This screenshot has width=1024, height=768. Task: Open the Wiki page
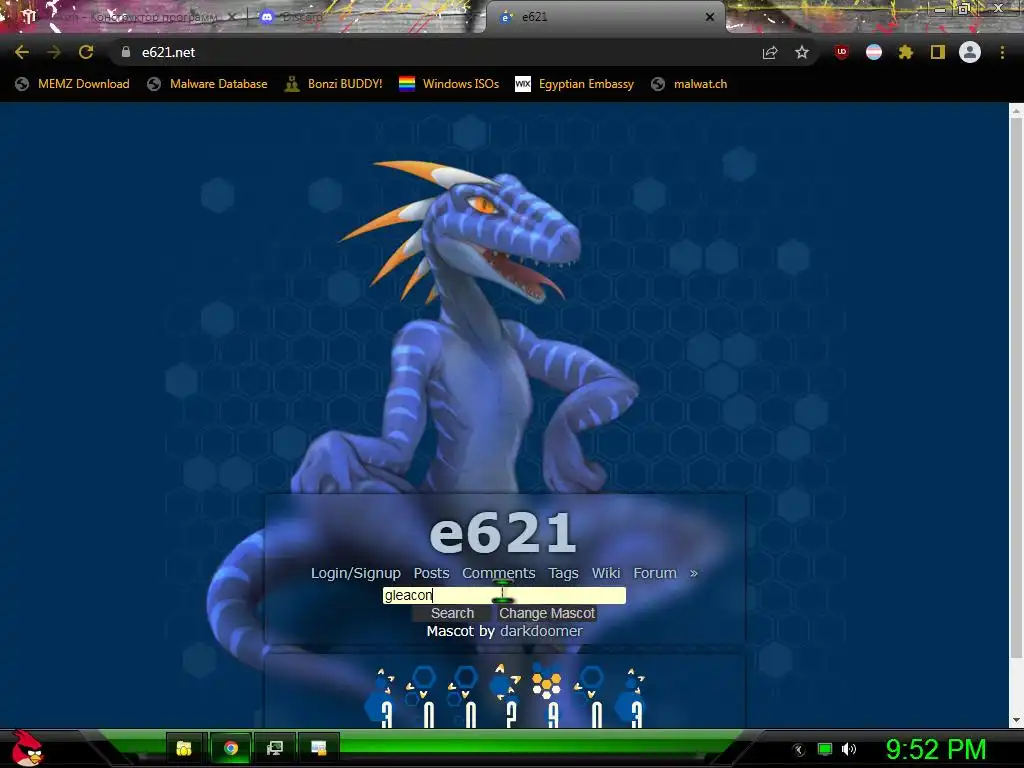click(x=605, y=573)
